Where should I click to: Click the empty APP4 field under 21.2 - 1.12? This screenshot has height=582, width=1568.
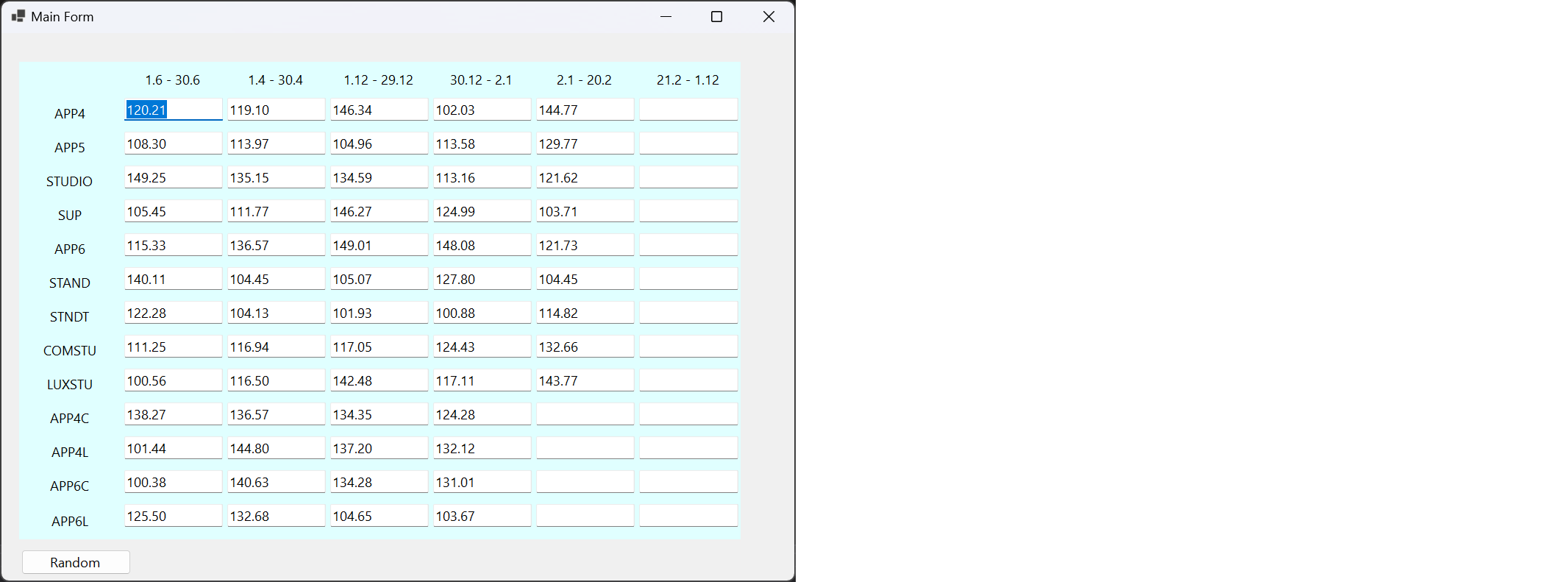pyautogui.click(x=688, y=110)
